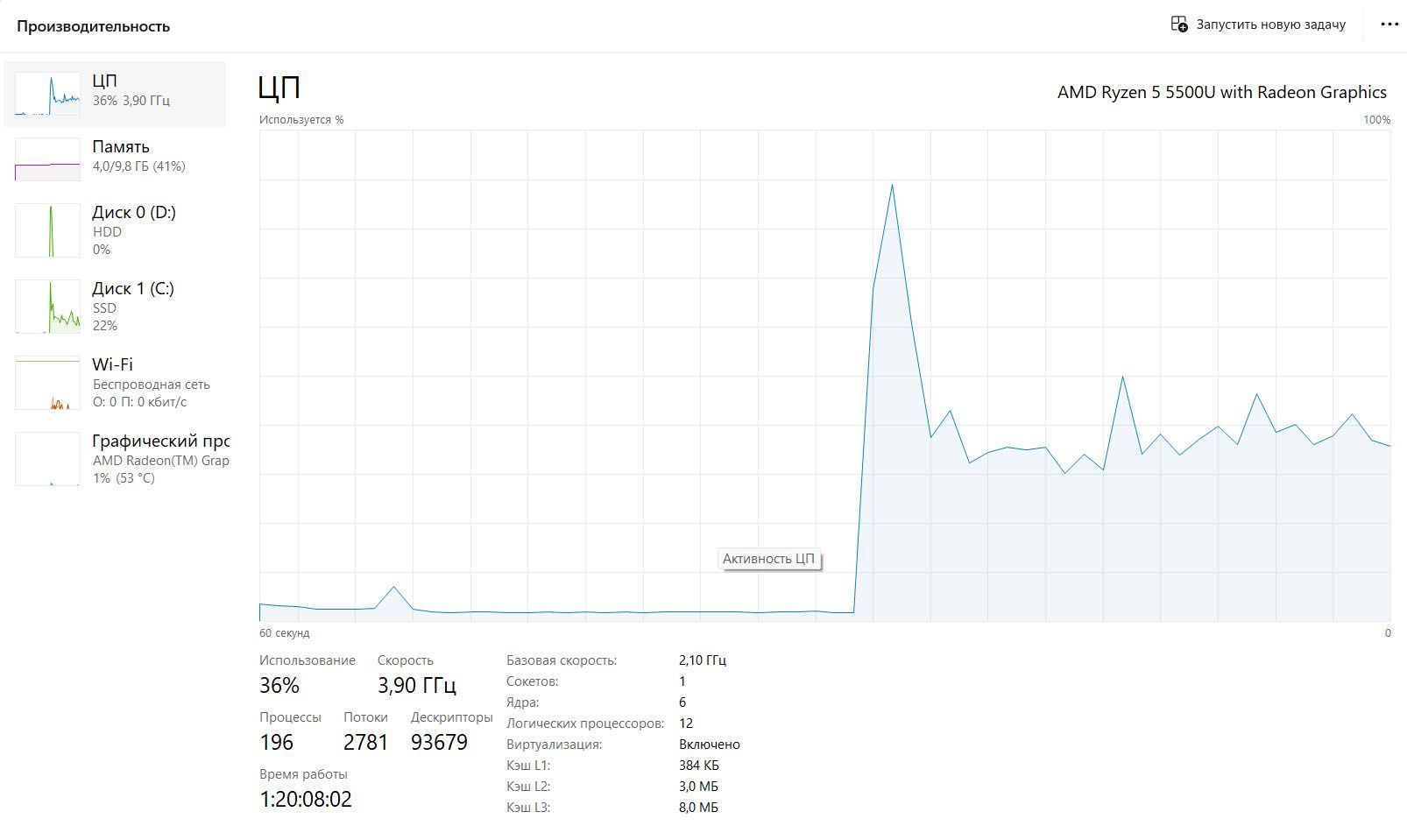
Task: Click the 60 секунд axis label
Action: click(284, 633)
